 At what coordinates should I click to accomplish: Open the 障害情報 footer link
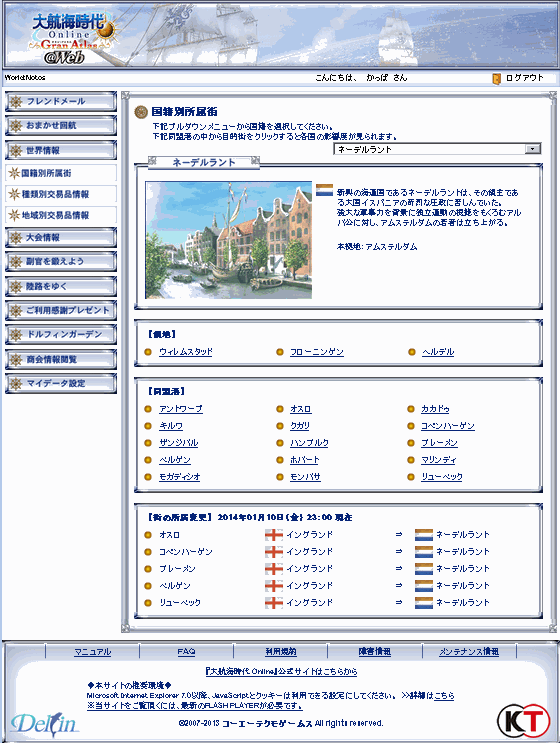tap(375, 652)
